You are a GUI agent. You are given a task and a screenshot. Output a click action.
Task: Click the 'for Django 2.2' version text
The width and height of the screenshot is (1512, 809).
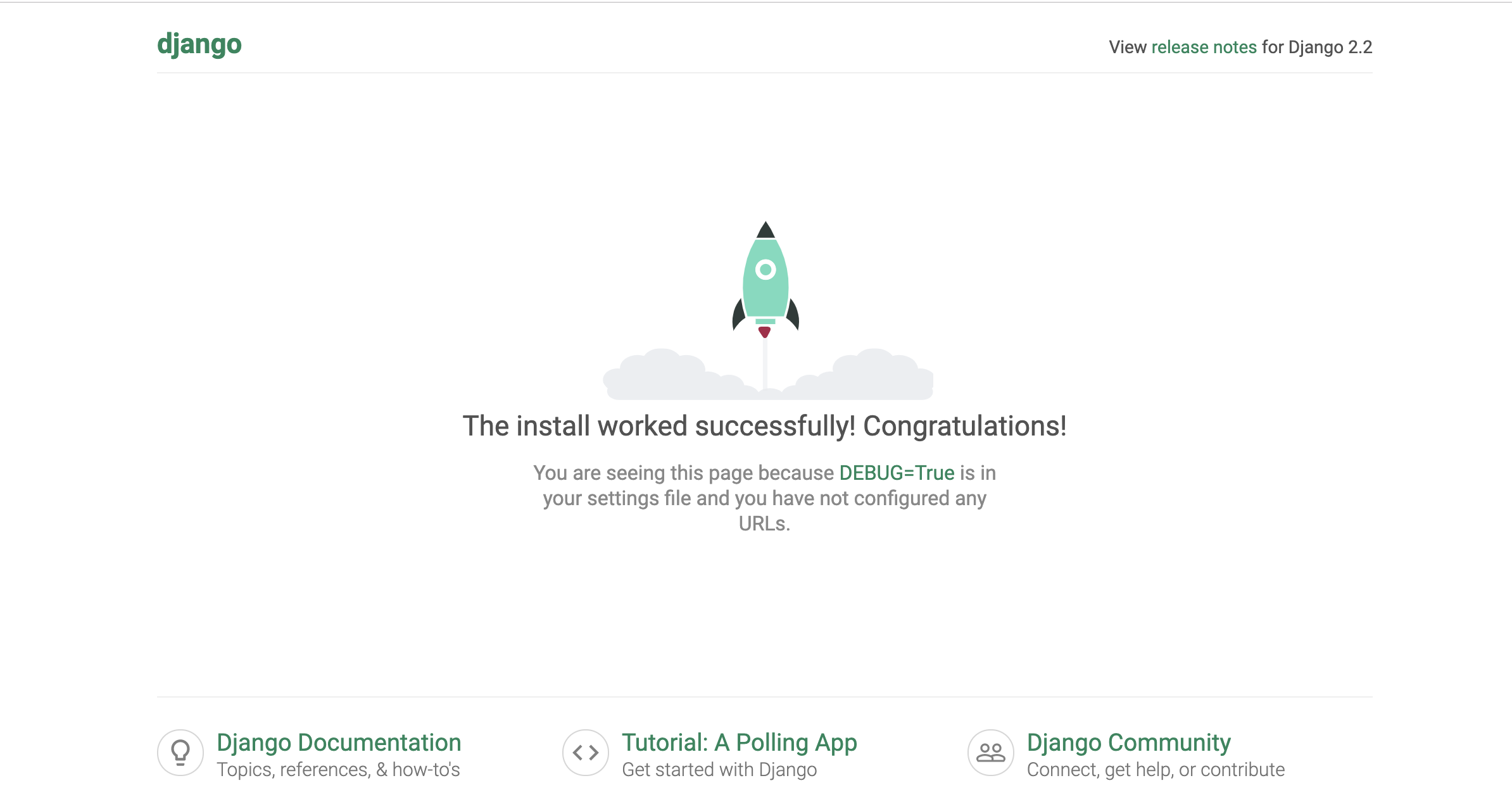point(1317,47)
